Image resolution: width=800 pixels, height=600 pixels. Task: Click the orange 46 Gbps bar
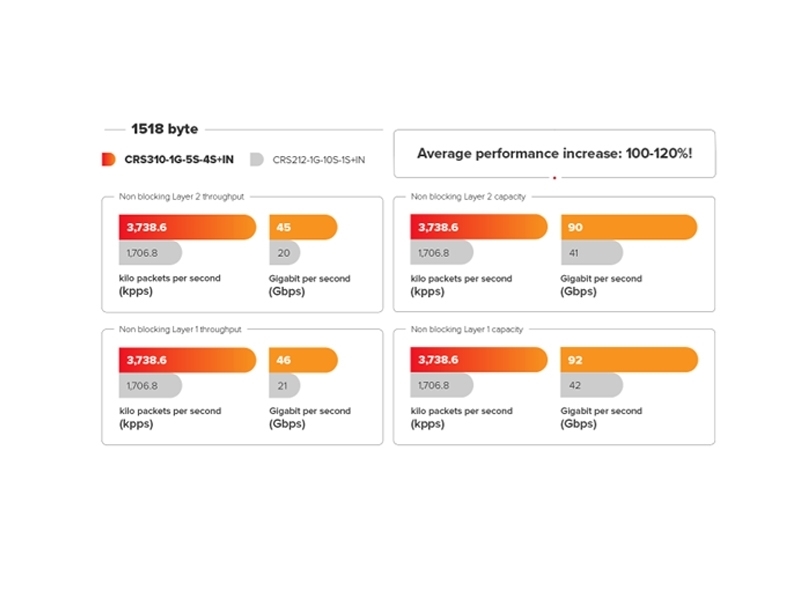click(x=303, y=360)
